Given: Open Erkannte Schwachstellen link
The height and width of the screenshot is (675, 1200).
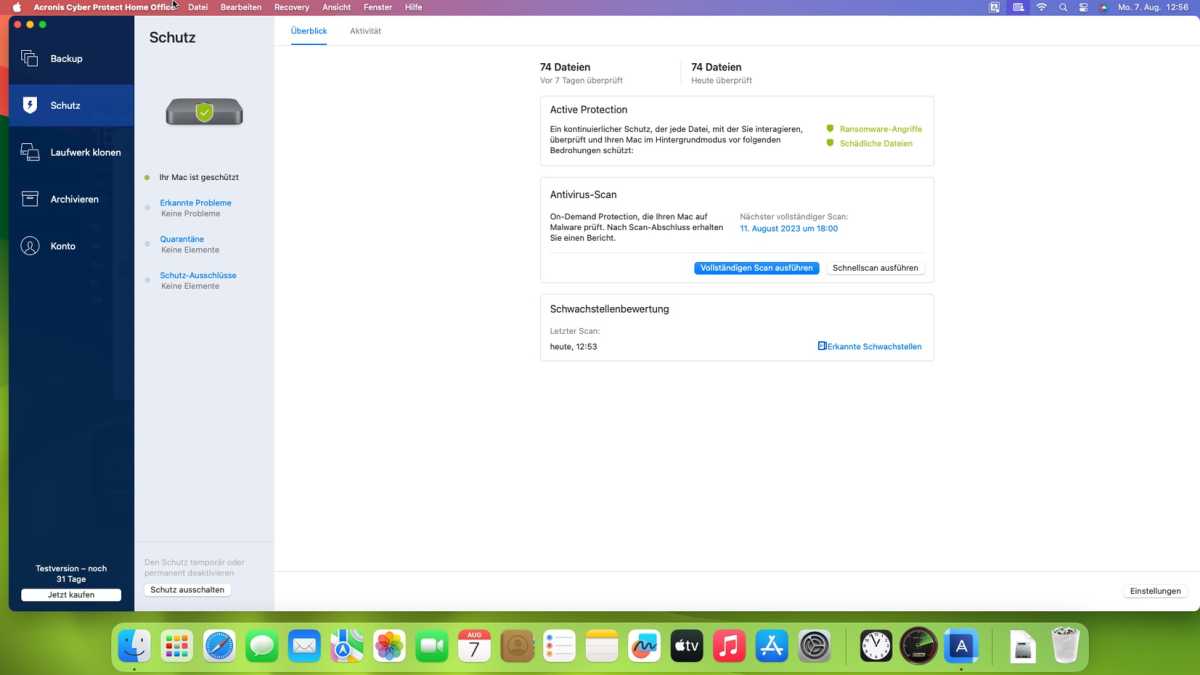Looking at the screenshot, I should click(875, 347).
